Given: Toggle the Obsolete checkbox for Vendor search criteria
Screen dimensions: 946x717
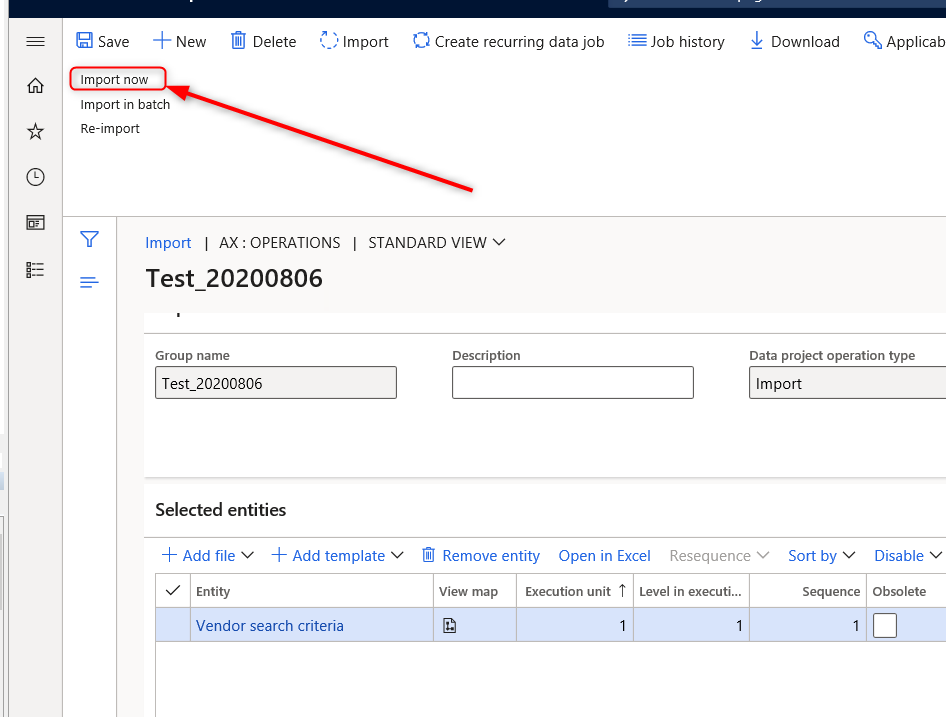Looking at the screenshot, I should point(884,624).
